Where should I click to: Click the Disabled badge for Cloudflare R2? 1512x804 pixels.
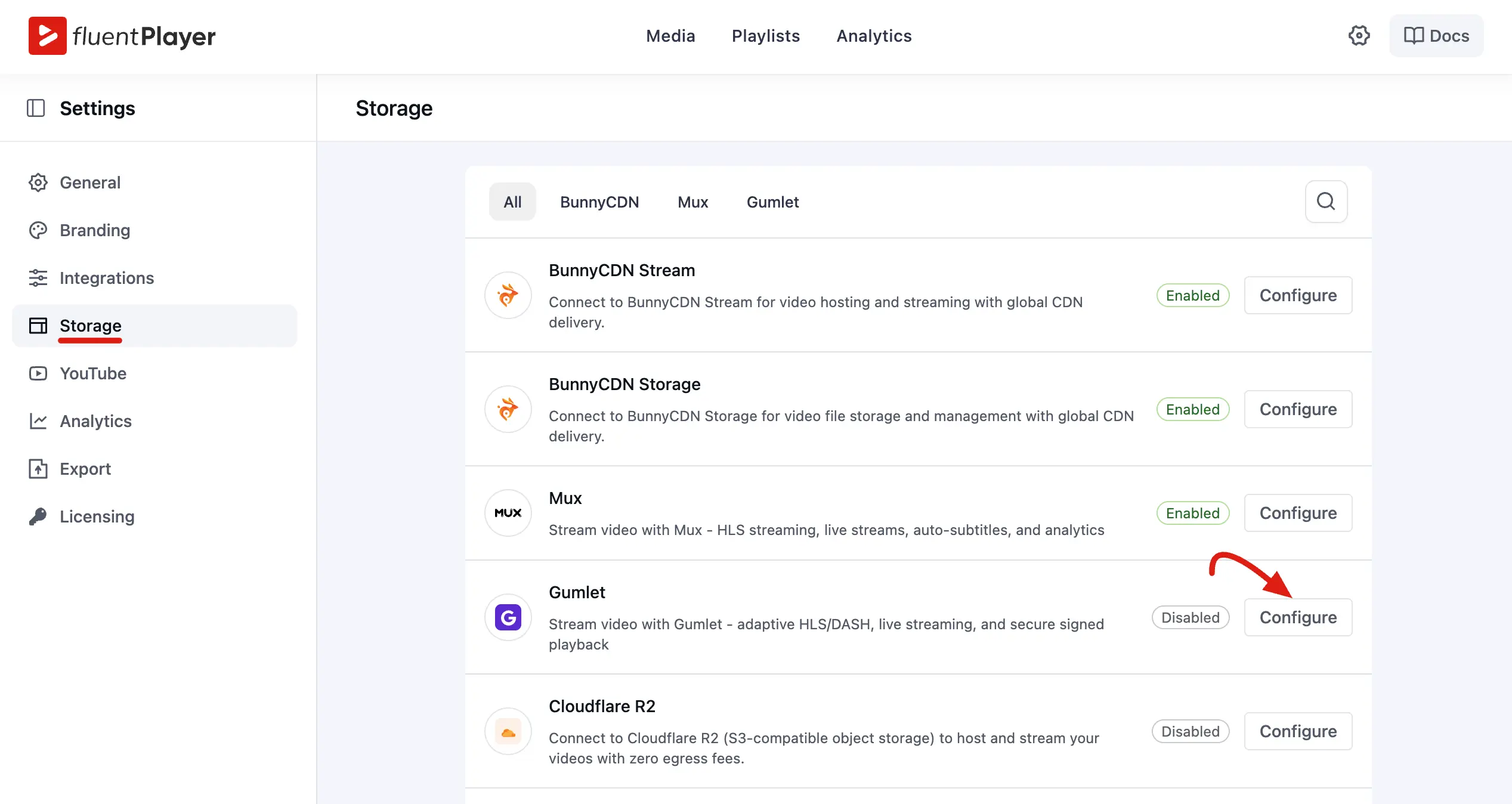1191,731
